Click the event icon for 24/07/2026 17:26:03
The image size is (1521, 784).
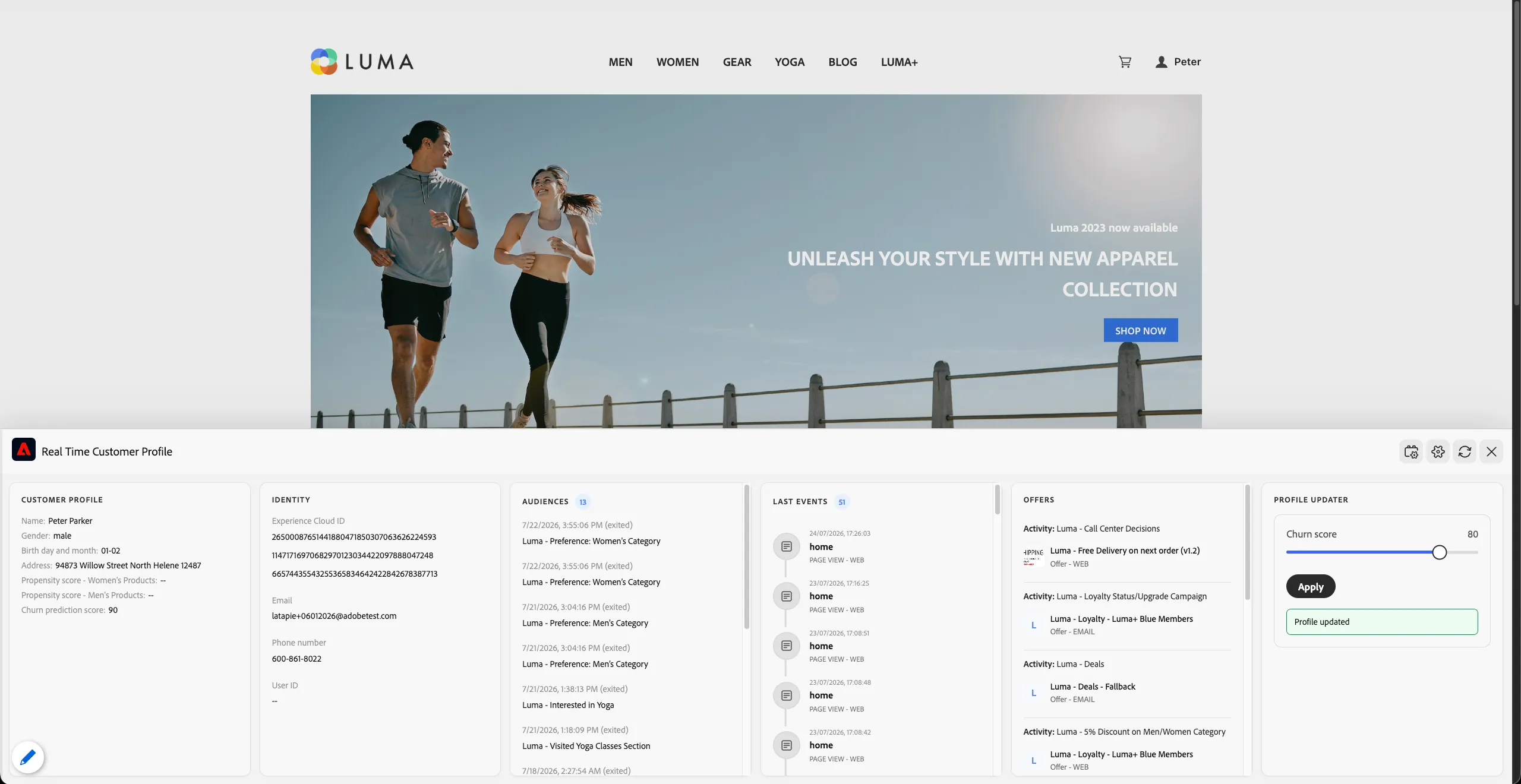[x=786, y=546]
